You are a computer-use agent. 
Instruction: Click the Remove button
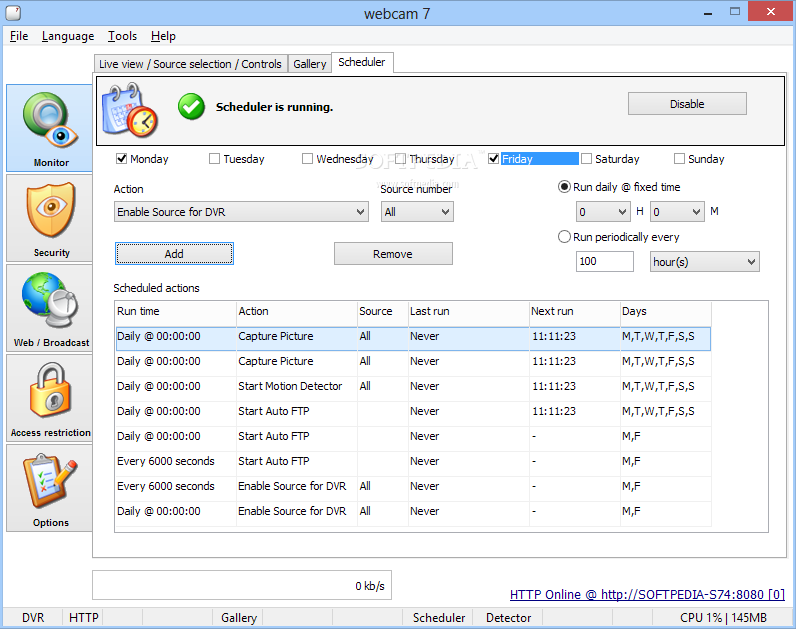coord(393,254)
